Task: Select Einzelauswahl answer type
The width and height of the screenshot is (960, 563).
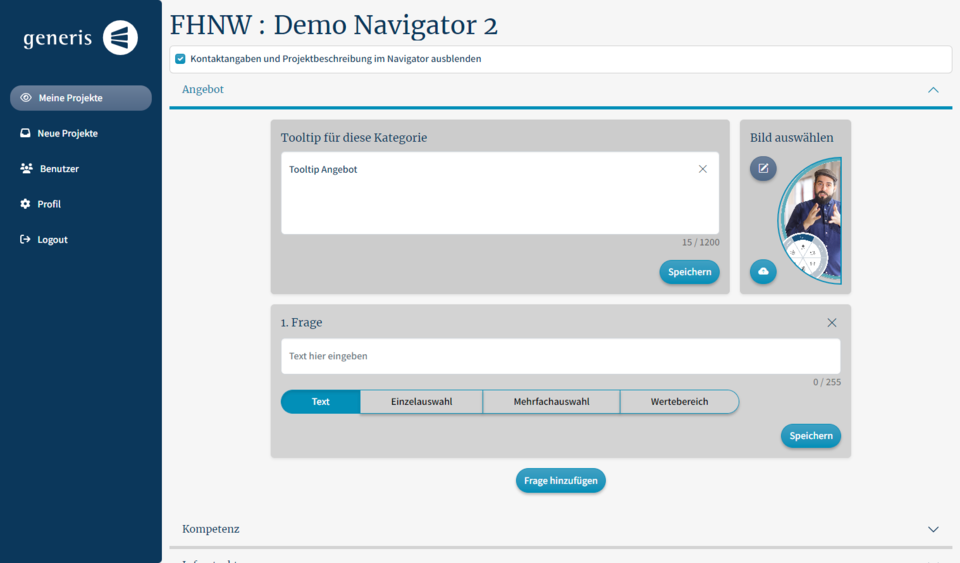Action: click(421, 401)
